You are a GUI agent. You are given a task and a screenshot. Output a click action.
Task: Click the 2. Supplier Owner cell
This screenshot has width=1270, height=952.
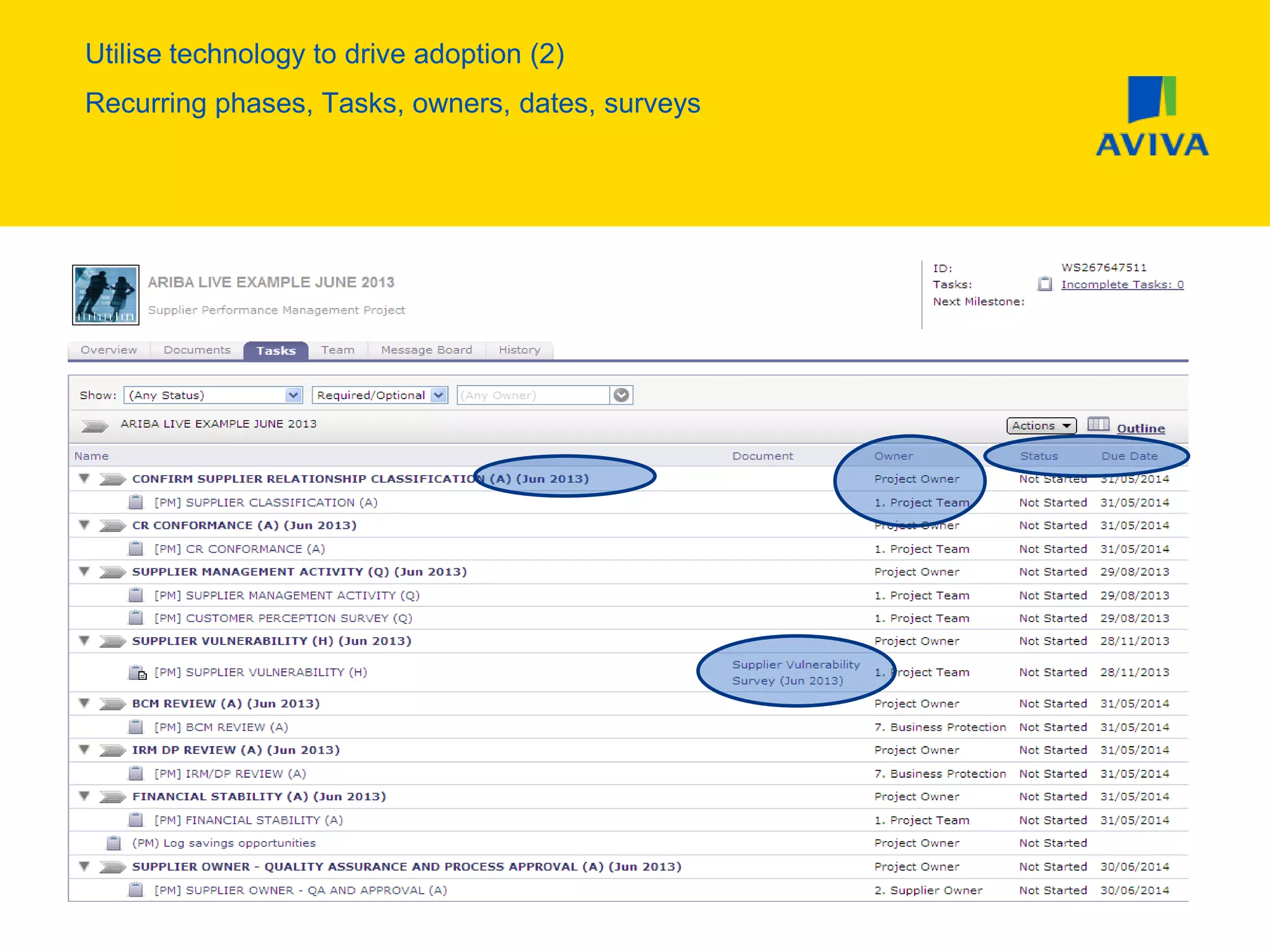[928, 890]
